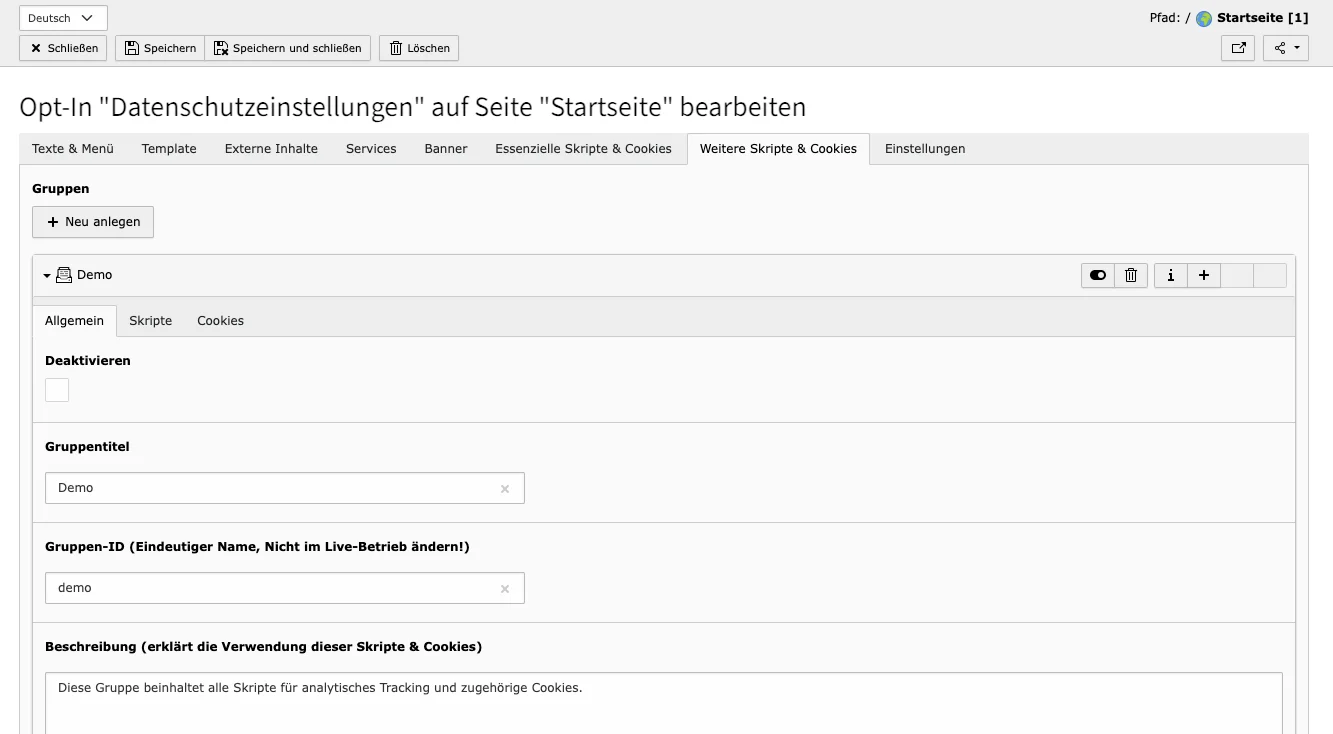The width and height of the screenshot is (1333, 734).
Task: Open the Einstellungen tab
Action: tap(924, 148)
